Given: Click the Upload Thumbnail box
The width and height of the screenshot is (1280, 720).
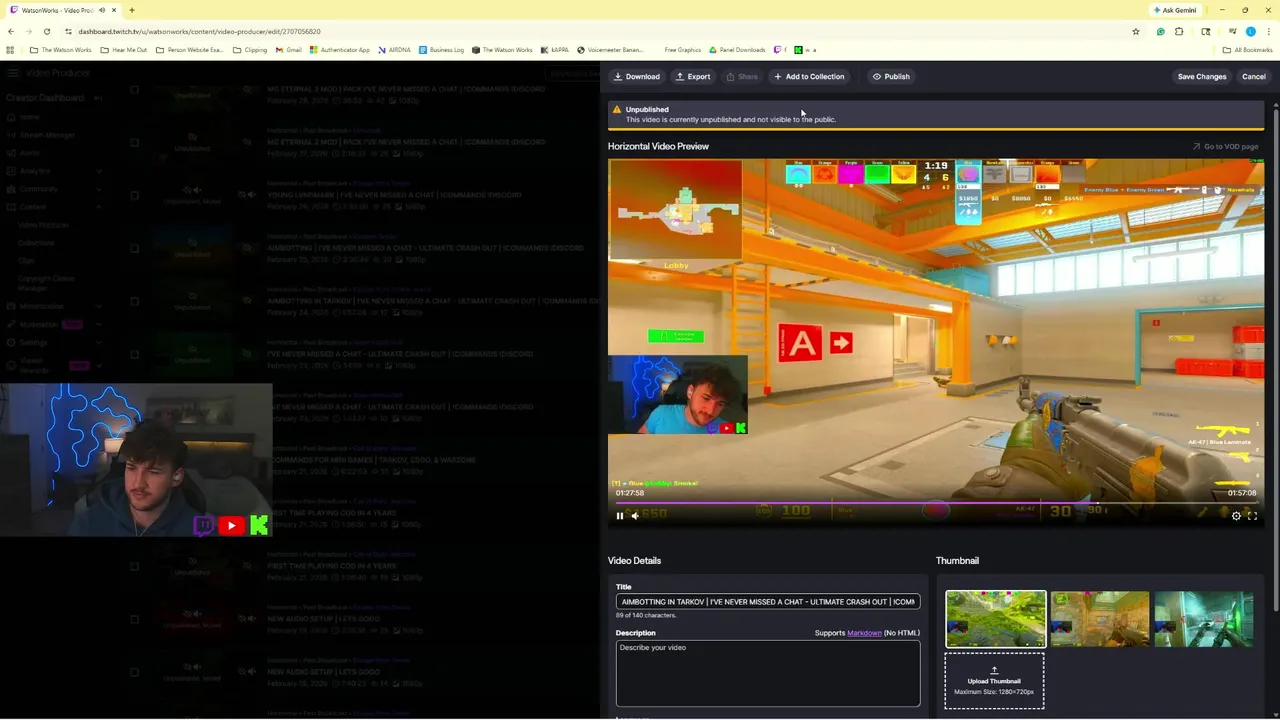Looking at the screenshot, I should pyautogui.click(x=994, y=681).
